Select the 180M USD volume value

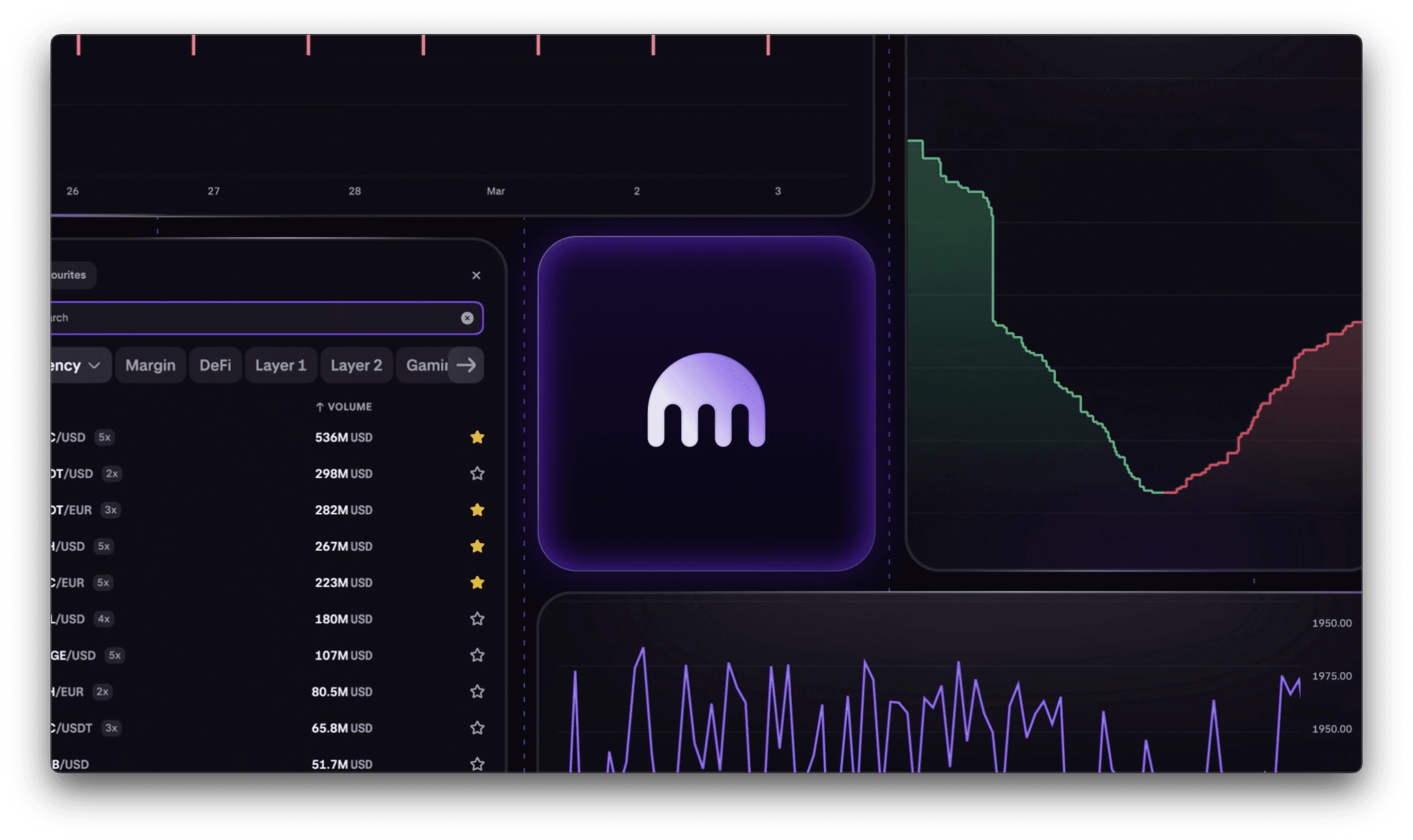pyautogui.click(x=344, y=619)
